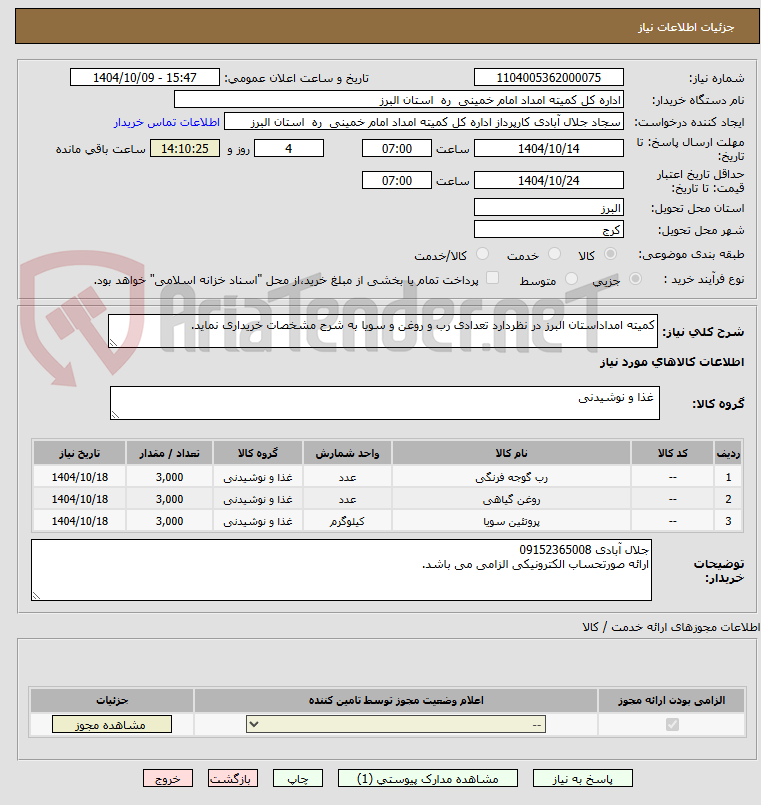Click the رب گوجه فرنگی item cell
Image resolution: width=761 pixels, height=805 pixels.
pos(511,477)
